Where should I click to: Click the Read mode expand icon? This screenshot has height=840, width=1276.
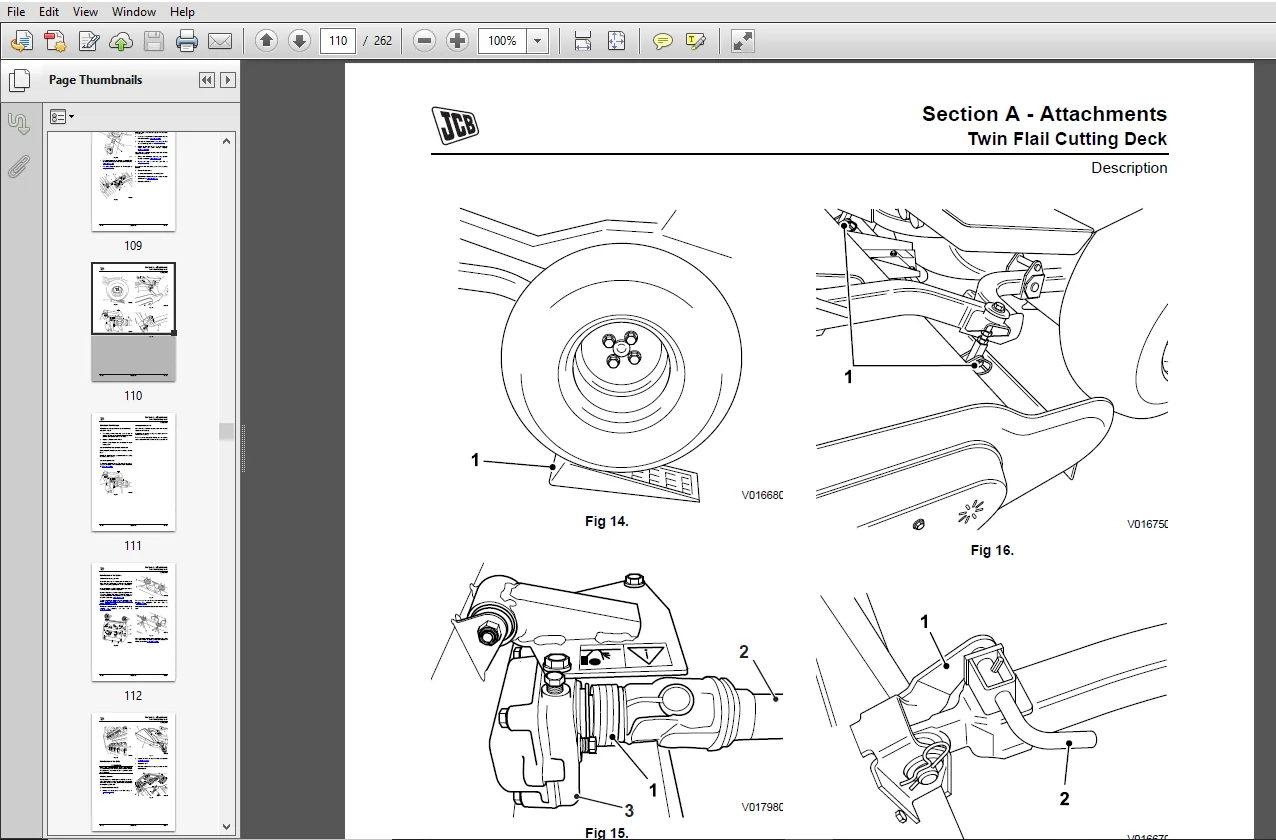coord(742,41)
